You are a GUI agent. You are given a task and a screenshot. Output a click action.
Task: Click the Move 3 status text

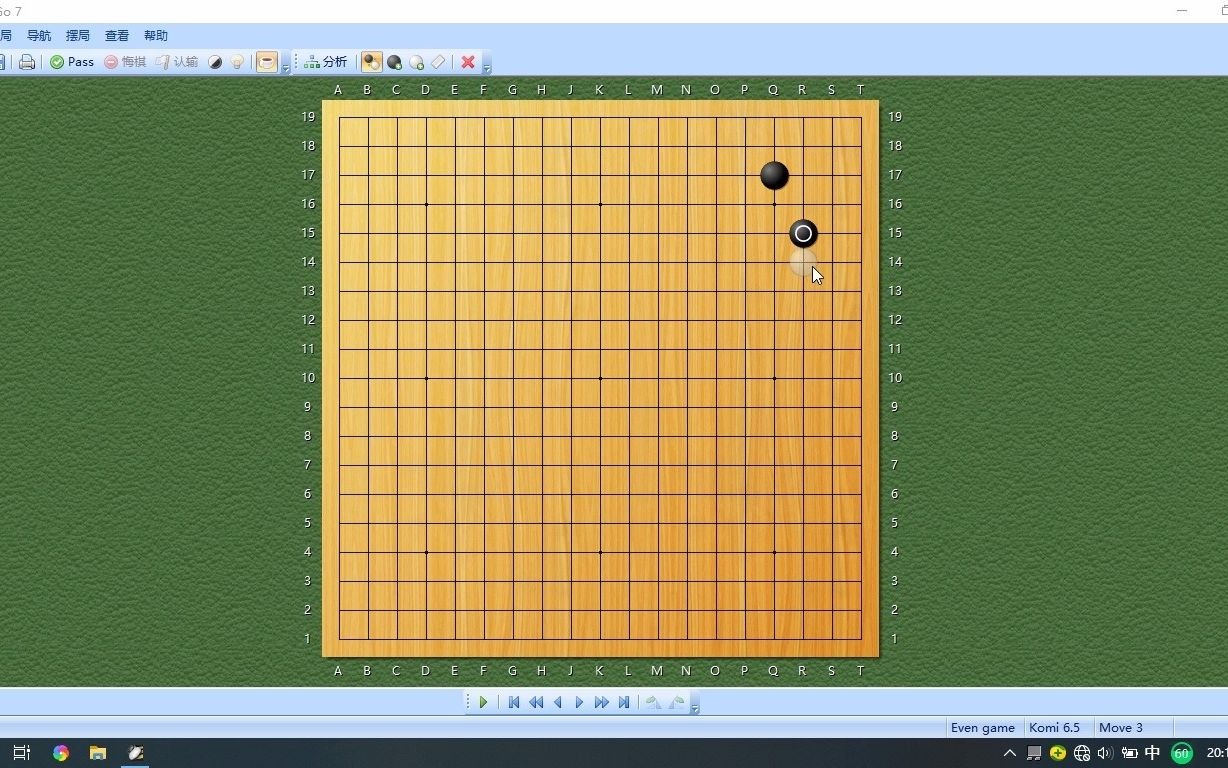tap(1120, 728)
